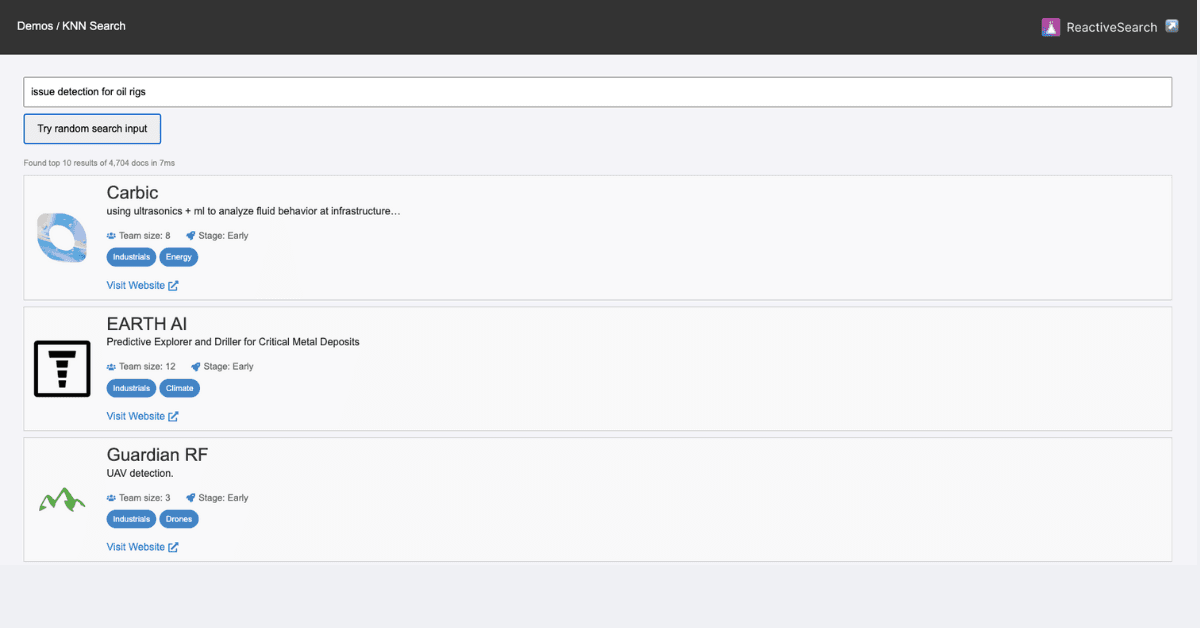
Task: Select the Drones tag on Guardian RF
Action: (x=179, y=519)
